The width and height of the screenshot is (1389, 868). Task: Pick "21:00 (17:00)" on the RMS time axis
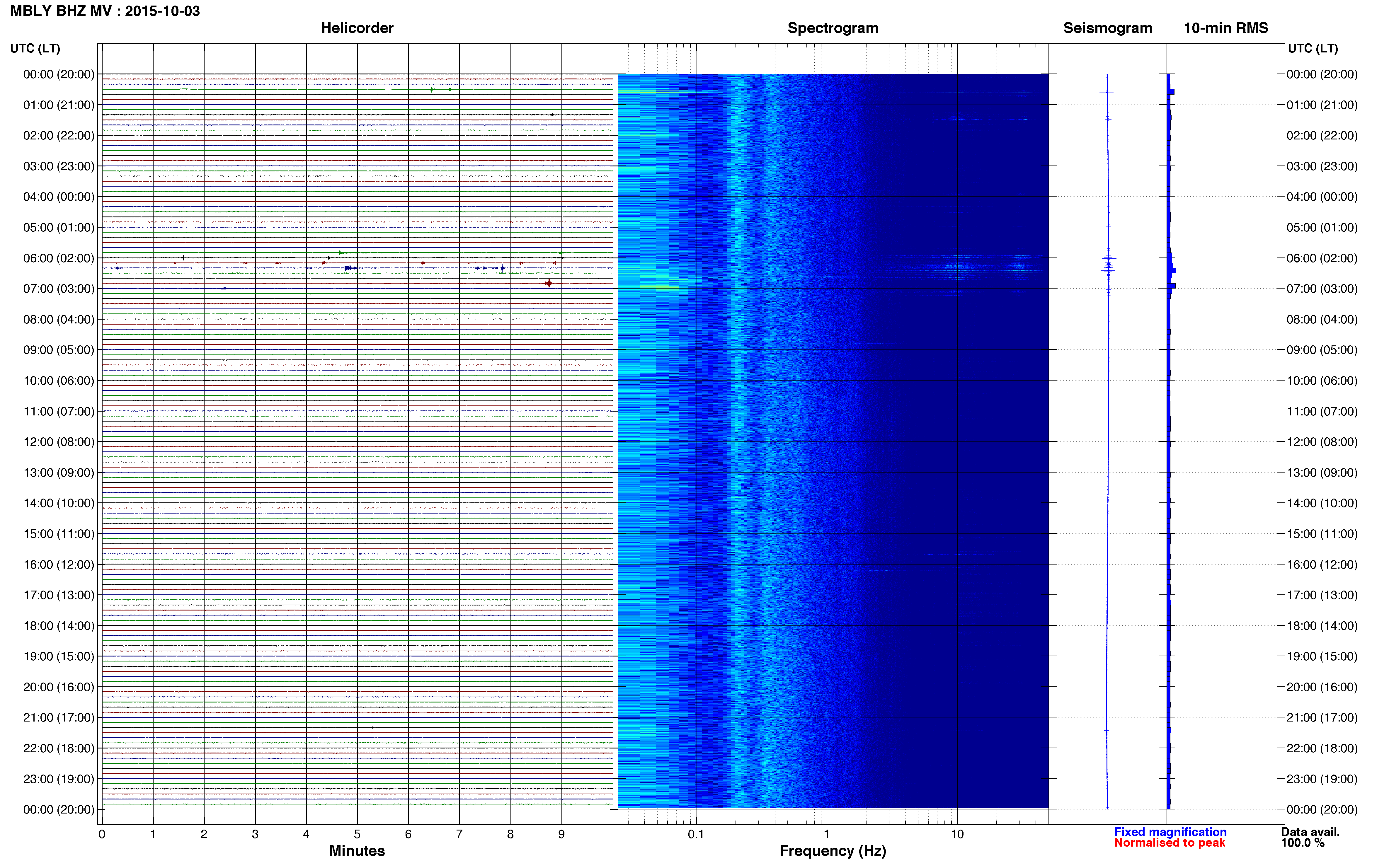(1322, 718)
